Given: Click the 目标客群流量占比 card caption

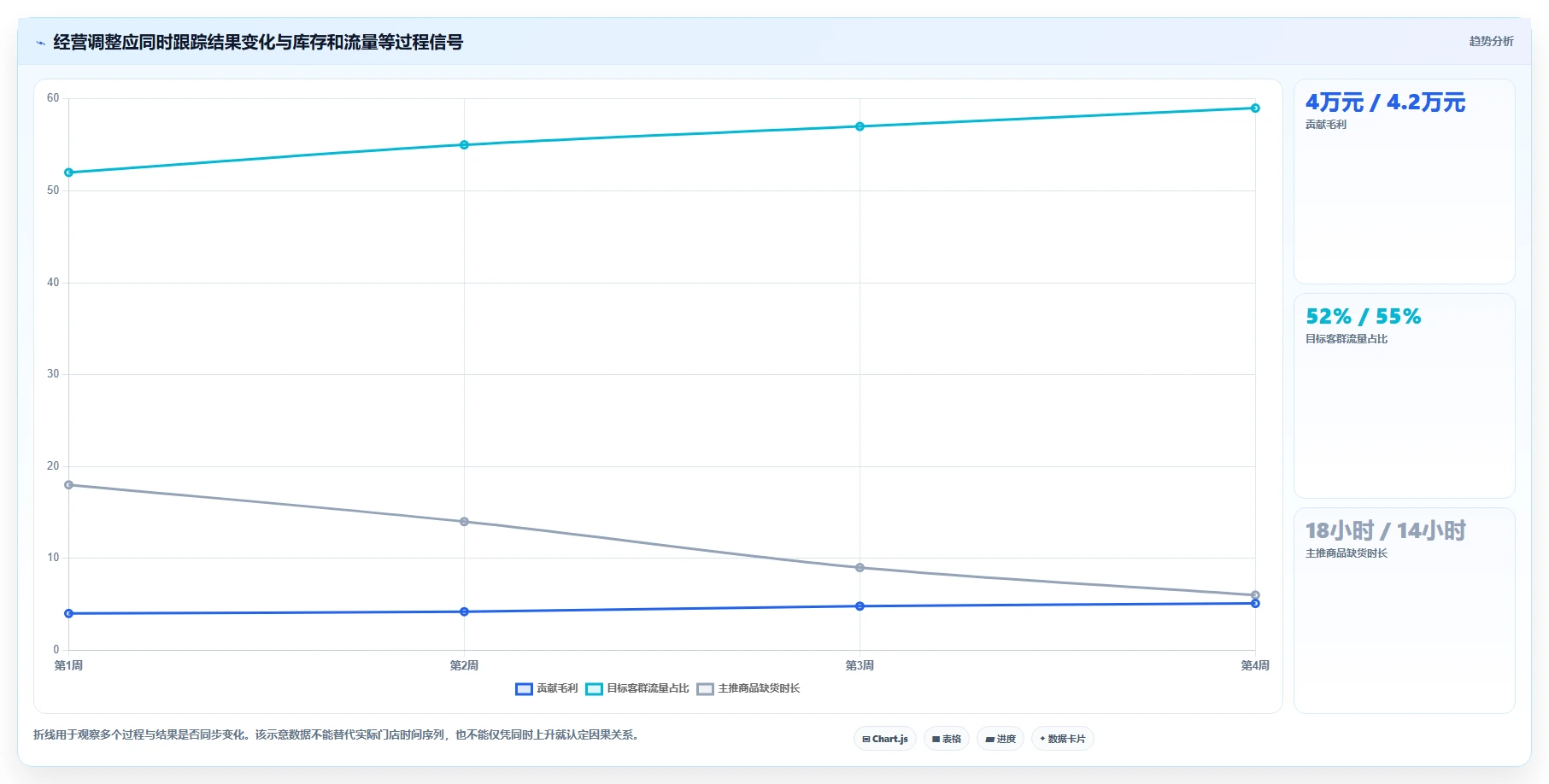Looking at the screenshot, I should (x=1346, y=339).
